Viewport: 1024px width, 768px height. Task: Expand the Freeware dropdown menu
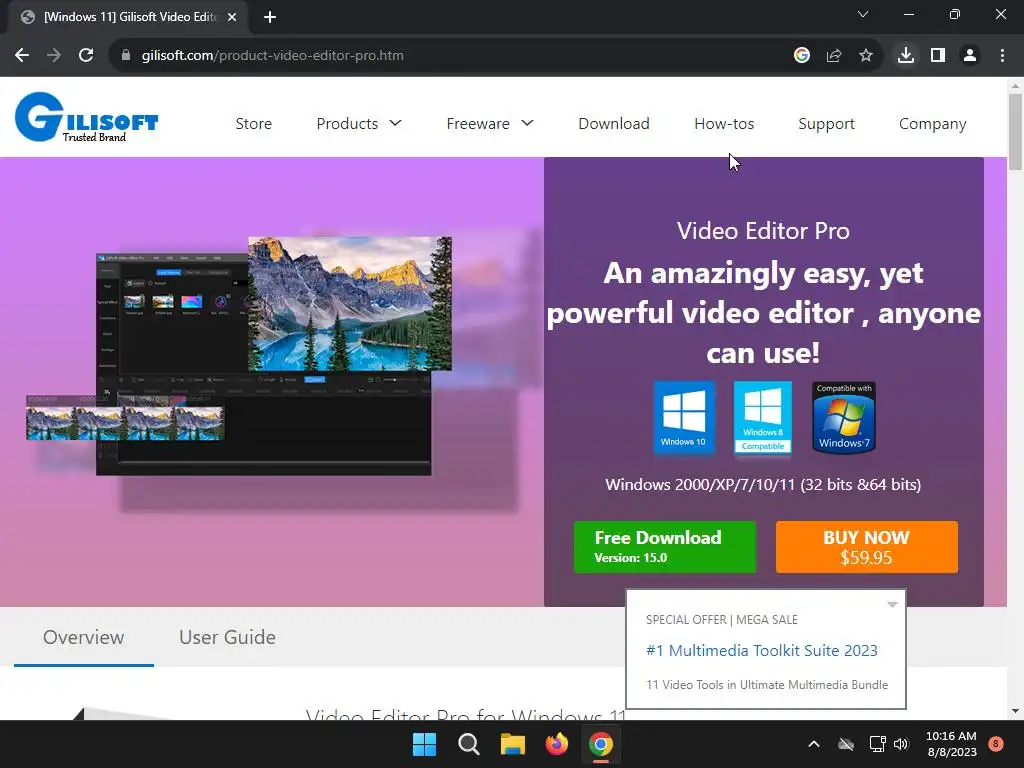pos(490,123)
